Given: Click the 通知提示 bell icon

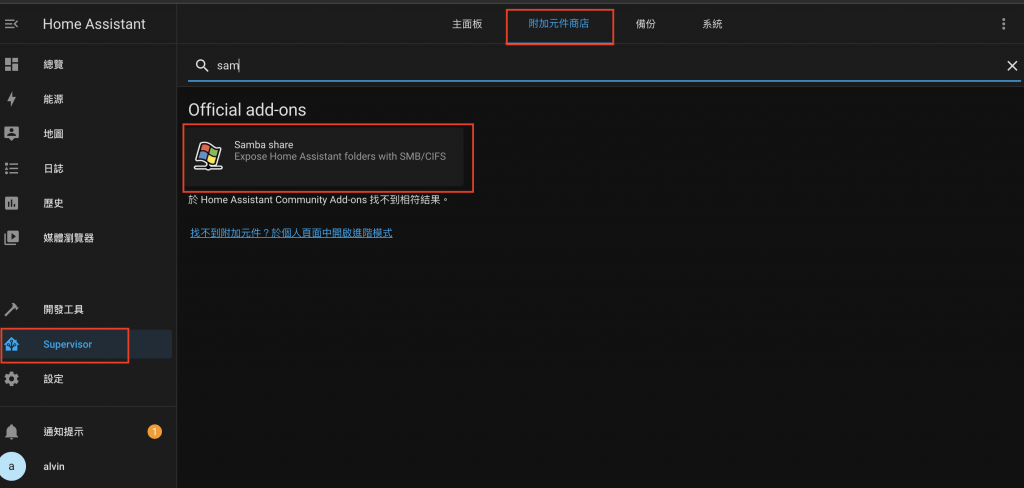Looking at the screenshot, I should click(x=12, y=432).
